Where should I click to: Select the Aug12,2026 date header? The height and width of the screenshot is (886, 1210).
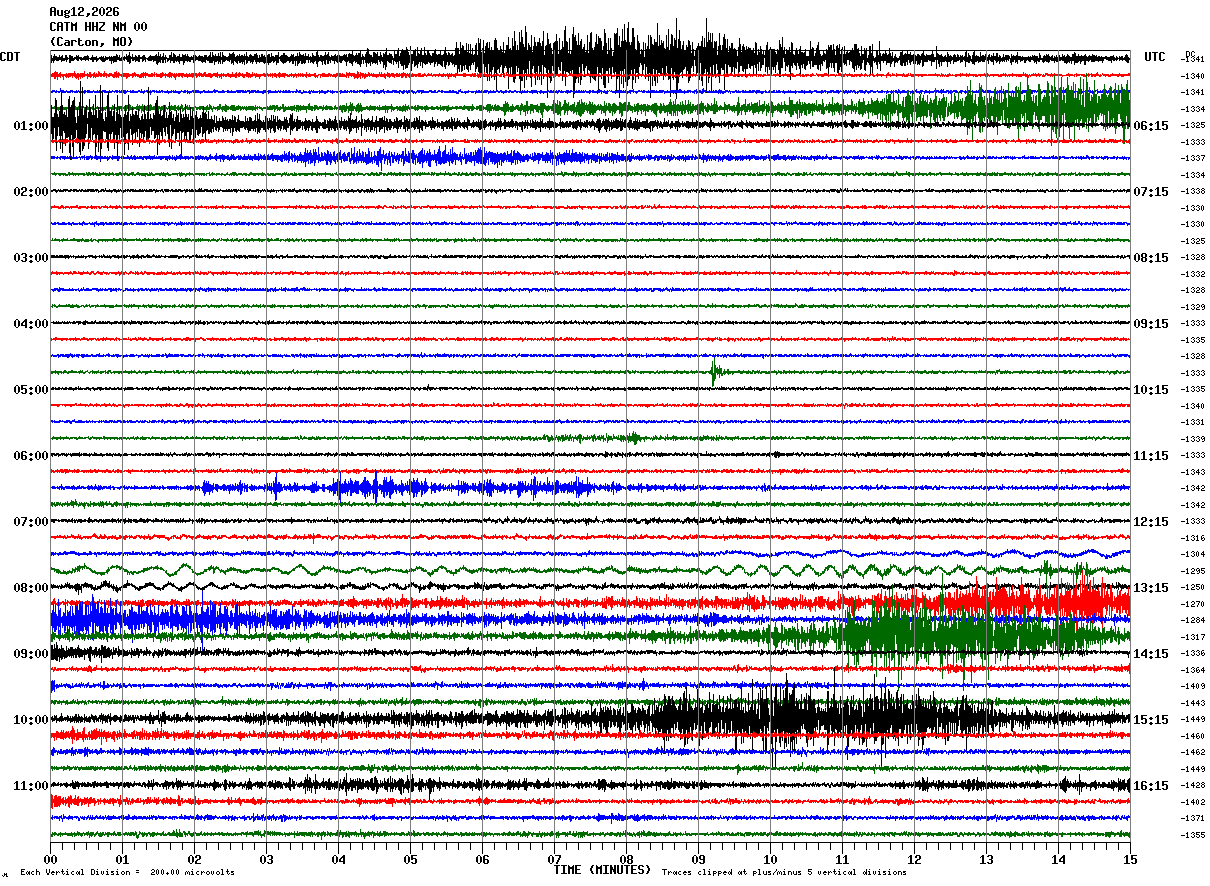click(x=84, y=12)
